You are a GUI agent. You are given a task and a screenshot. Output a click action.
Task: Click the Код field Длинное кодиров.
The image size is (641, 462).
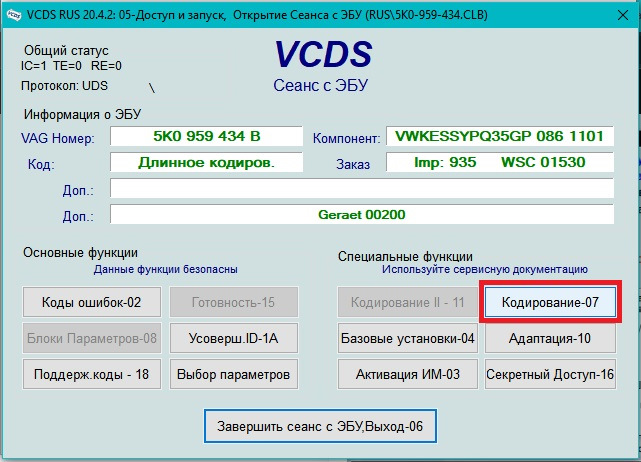[206, 162]
